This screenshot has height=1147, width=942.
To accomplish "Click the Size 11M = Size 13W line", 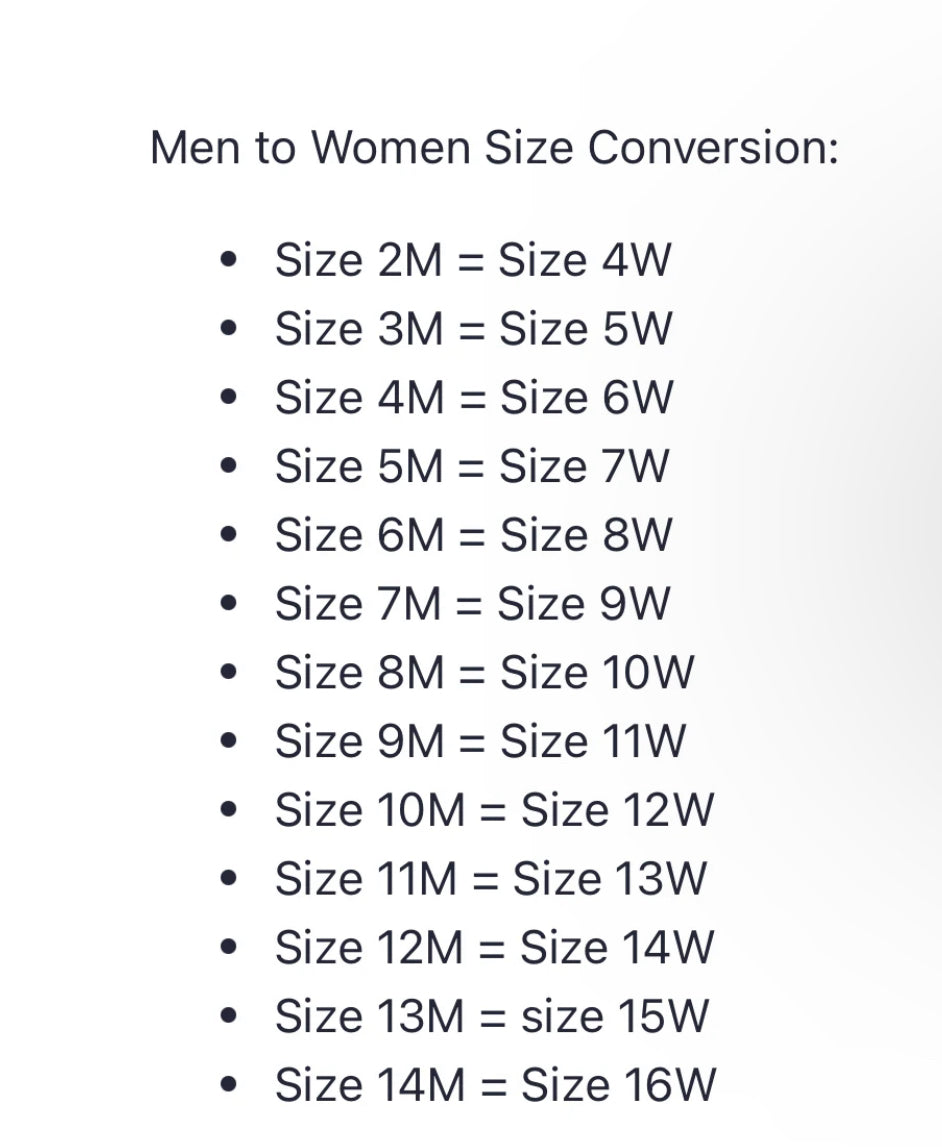I will click(x=491, y=879).
